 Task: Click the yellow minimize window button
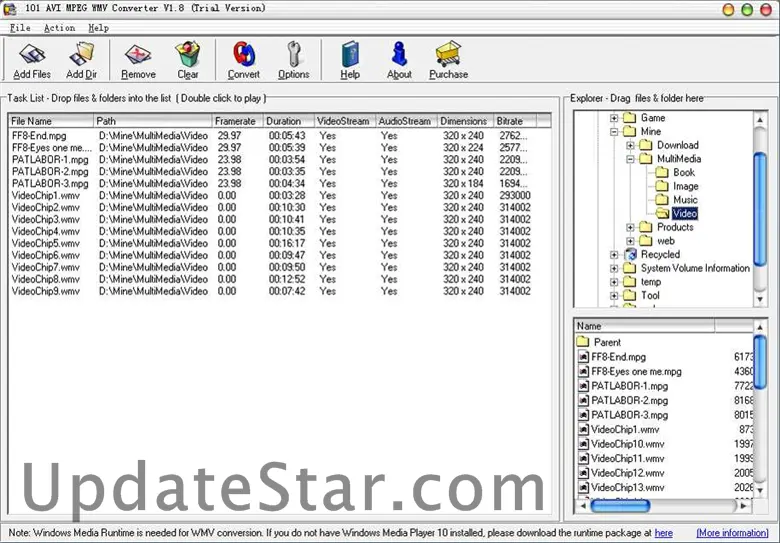(x=728, y=9)
